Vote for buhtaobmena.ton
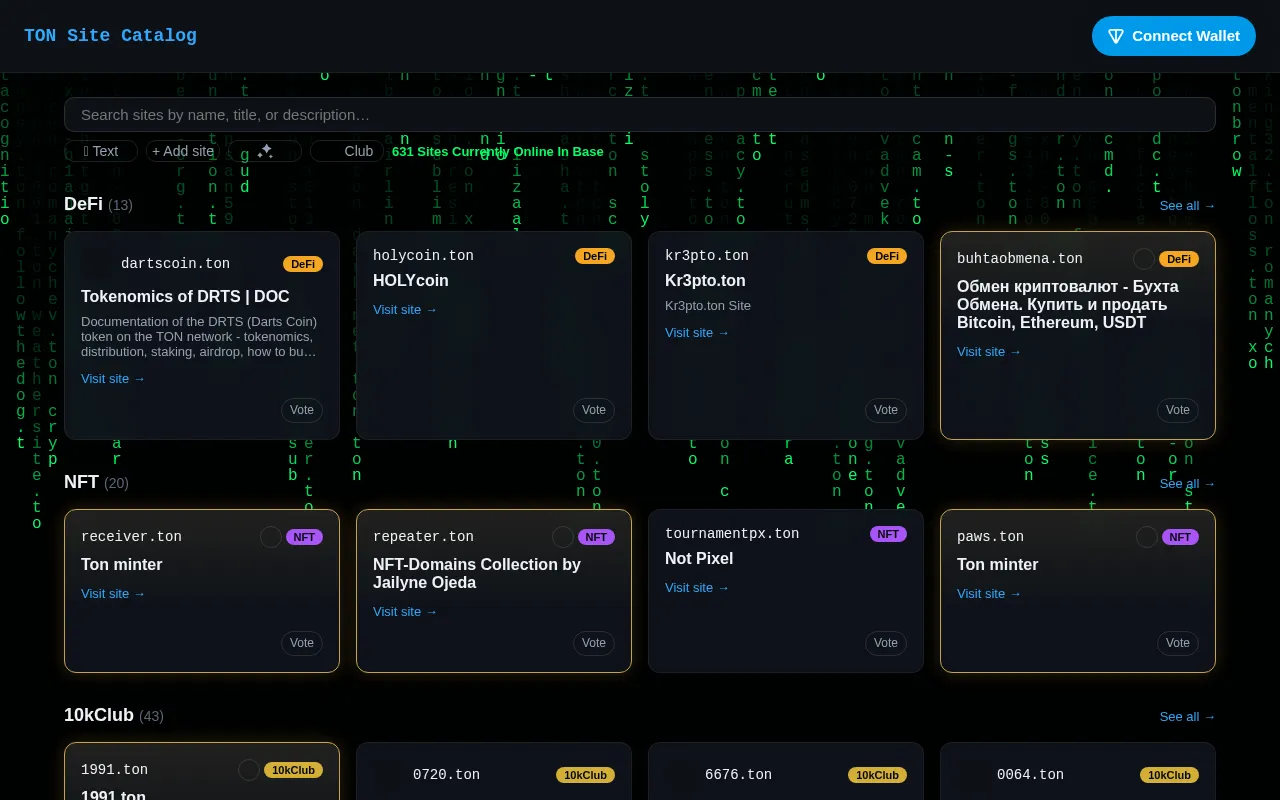Image resolution: width=1280 pixels, height=800 pixels. 1178,410
